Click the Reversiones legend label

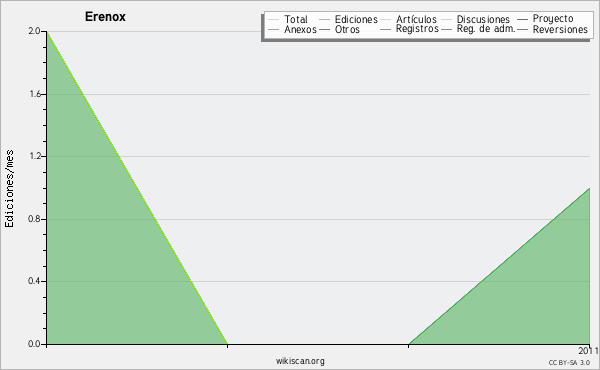(x=560, y=29)
